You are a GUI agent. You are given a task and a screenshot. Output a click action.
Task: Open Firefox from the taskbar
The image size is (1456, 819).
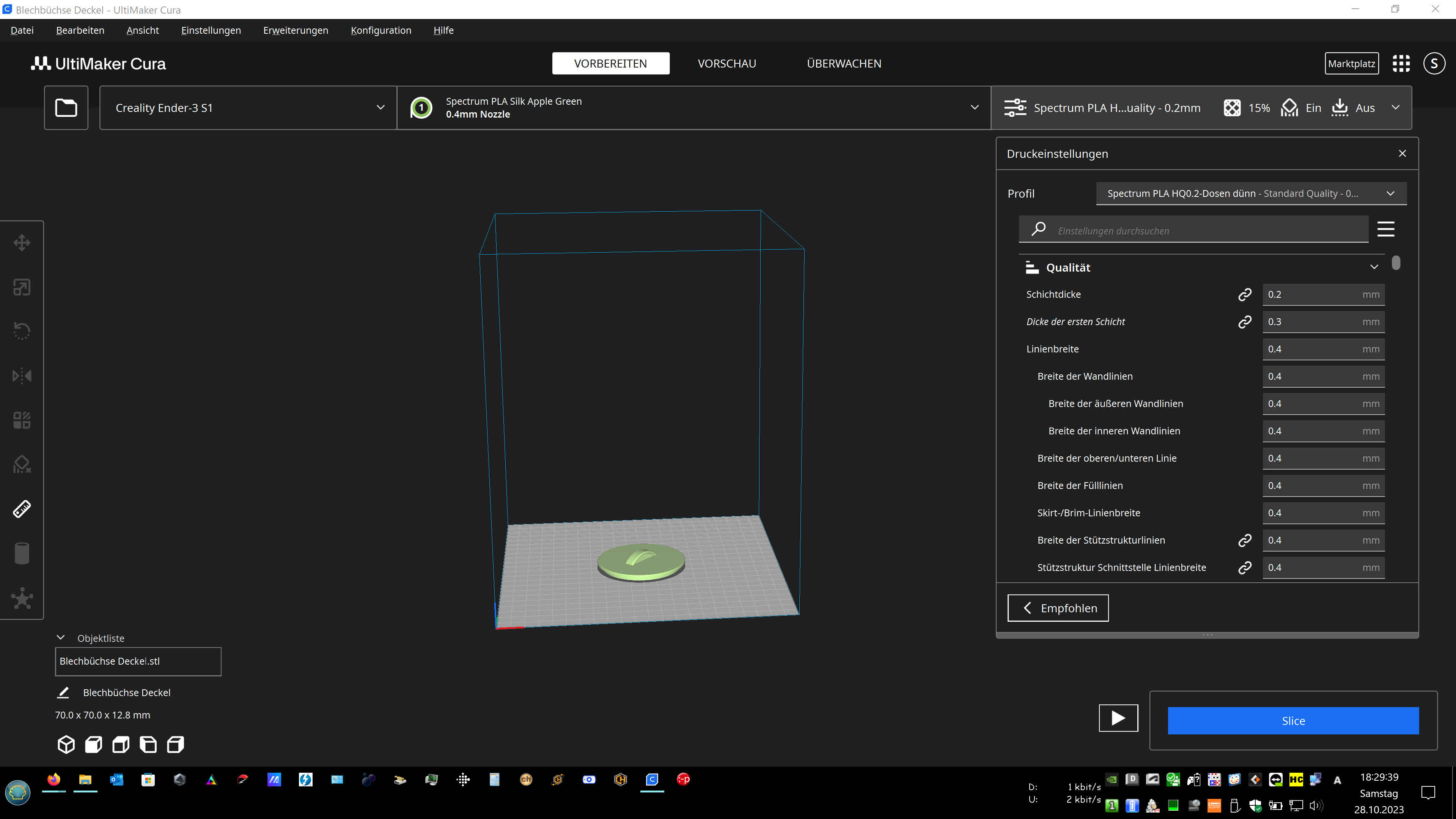click(54, 780)
